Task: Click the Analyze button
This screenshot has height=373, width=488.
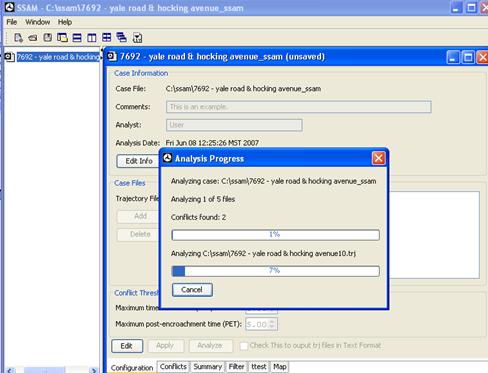Action: tap(210, 346)
